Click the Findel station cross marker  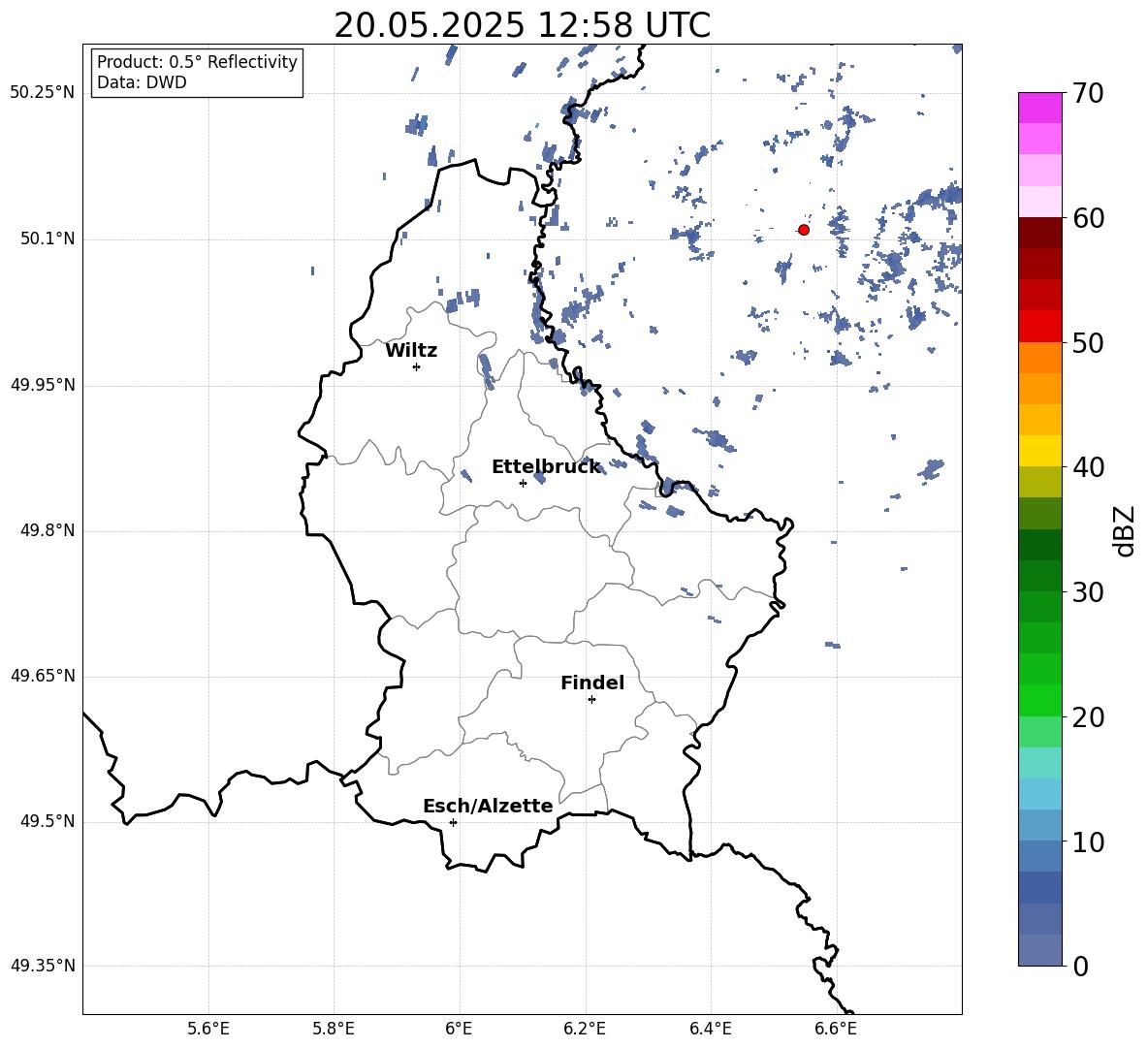[591, 700]
